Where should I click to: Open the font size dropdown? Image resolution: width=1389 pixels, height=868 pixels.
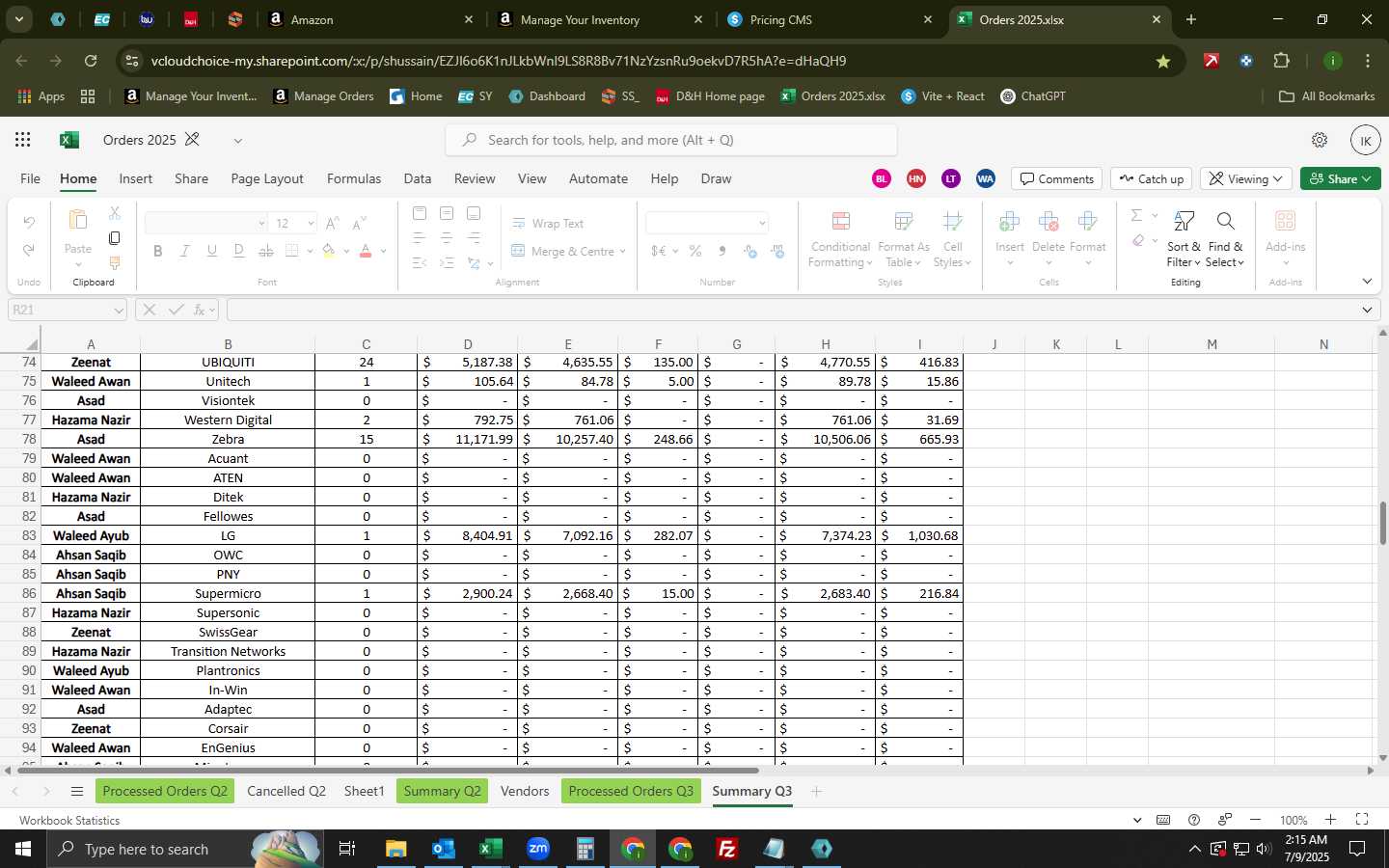(x=311, y=223)
